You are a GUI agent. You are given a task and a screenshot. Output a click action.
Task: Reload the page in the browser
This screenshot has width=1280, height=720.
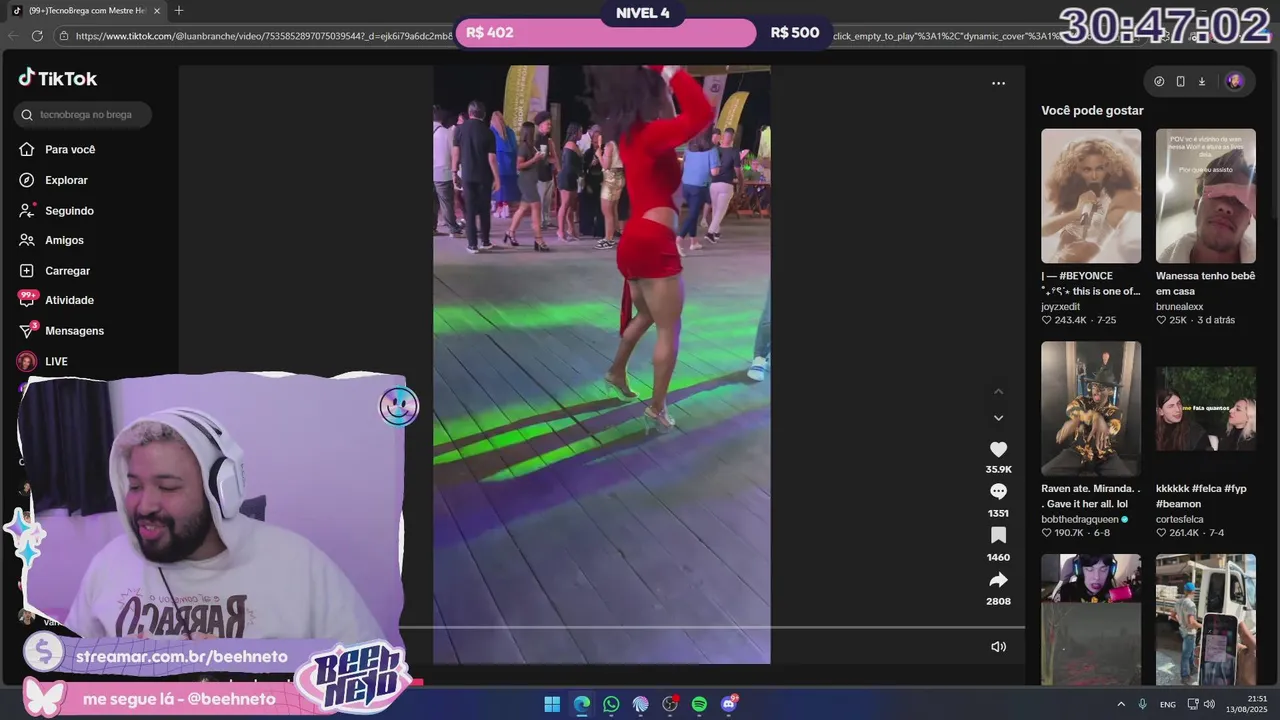(x=37, y=36)
